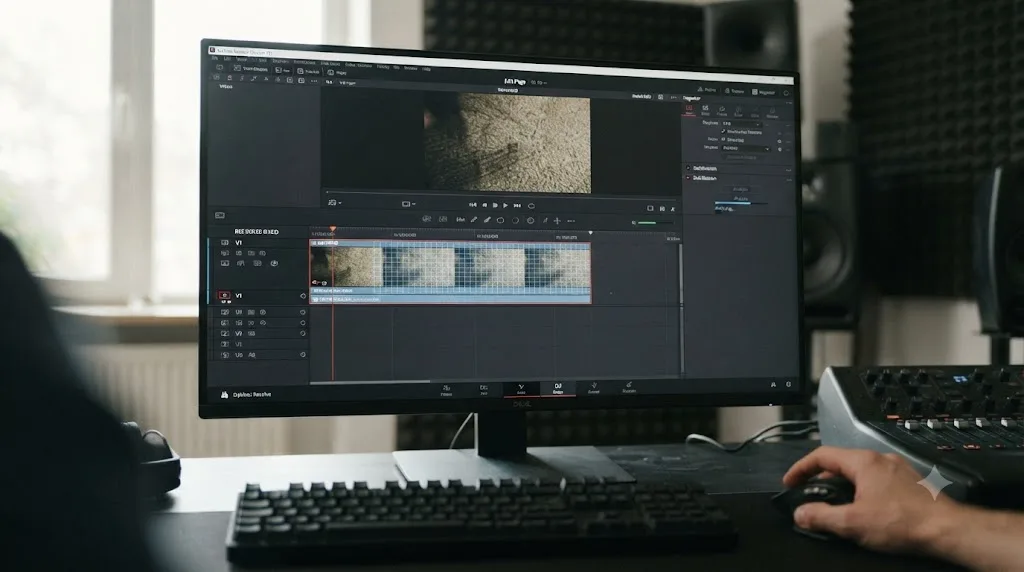The image size is (1024, 572).
Task: Jump to the first frame with the skip-to-start button
Action: point(473,205)
